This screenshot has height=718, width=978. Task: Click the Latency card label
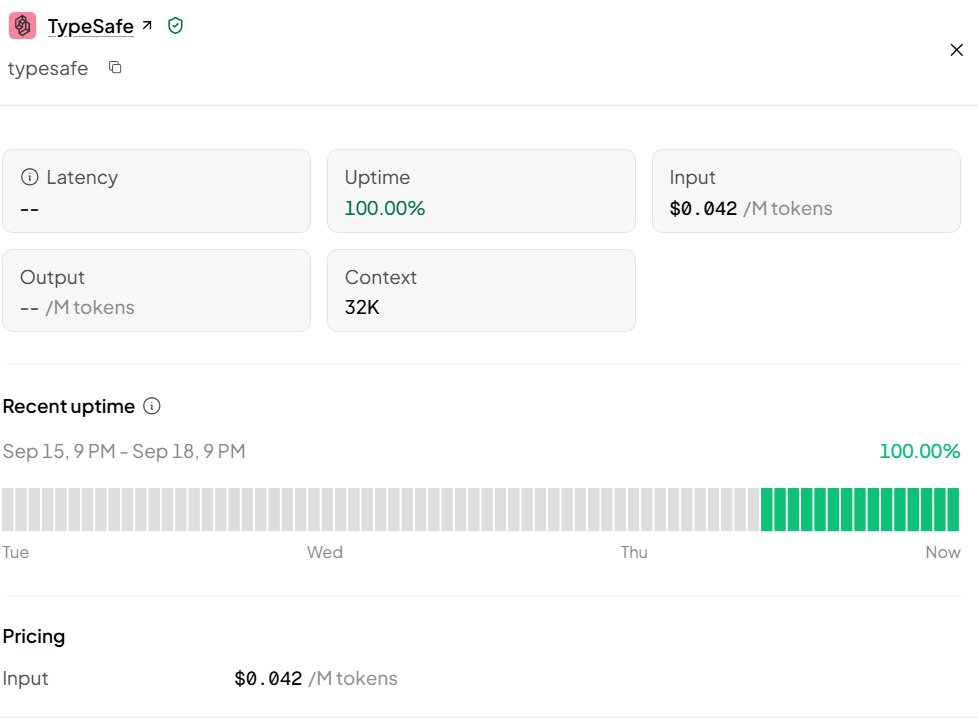point(82,177)
